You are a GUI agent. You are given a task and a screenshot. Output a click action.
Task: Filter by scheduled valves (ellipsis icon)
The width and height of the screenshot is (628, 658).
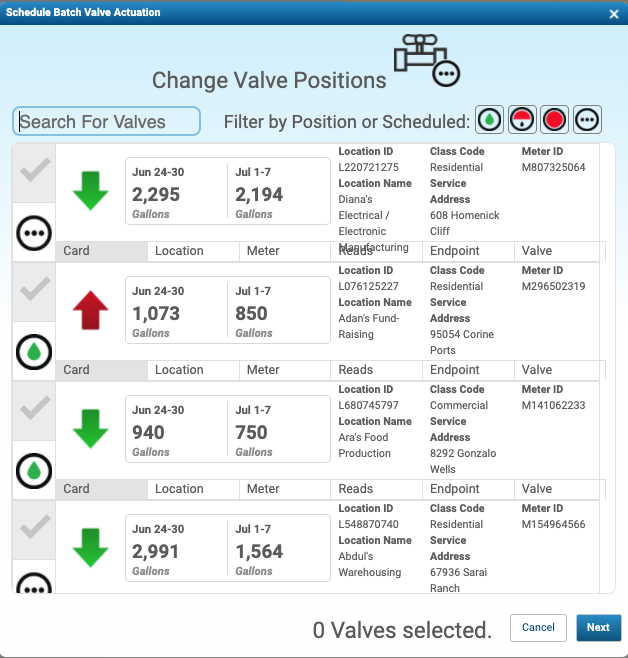(x=587, y=121)
